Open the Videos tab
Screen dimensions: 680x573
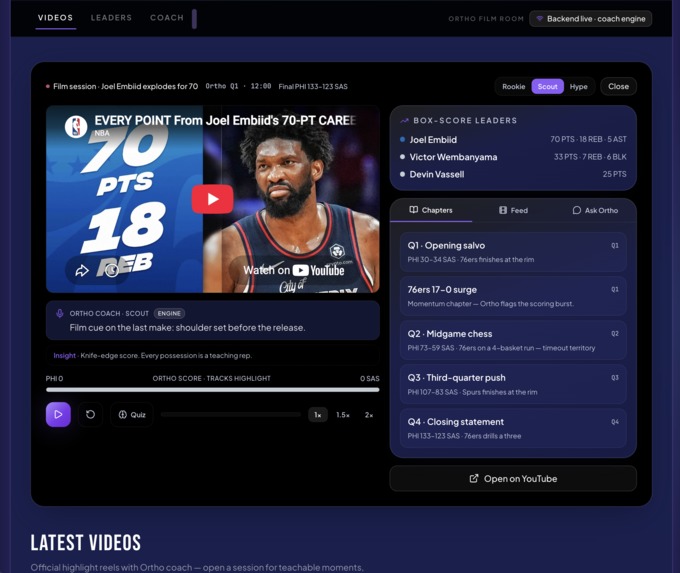coord(55,18)
